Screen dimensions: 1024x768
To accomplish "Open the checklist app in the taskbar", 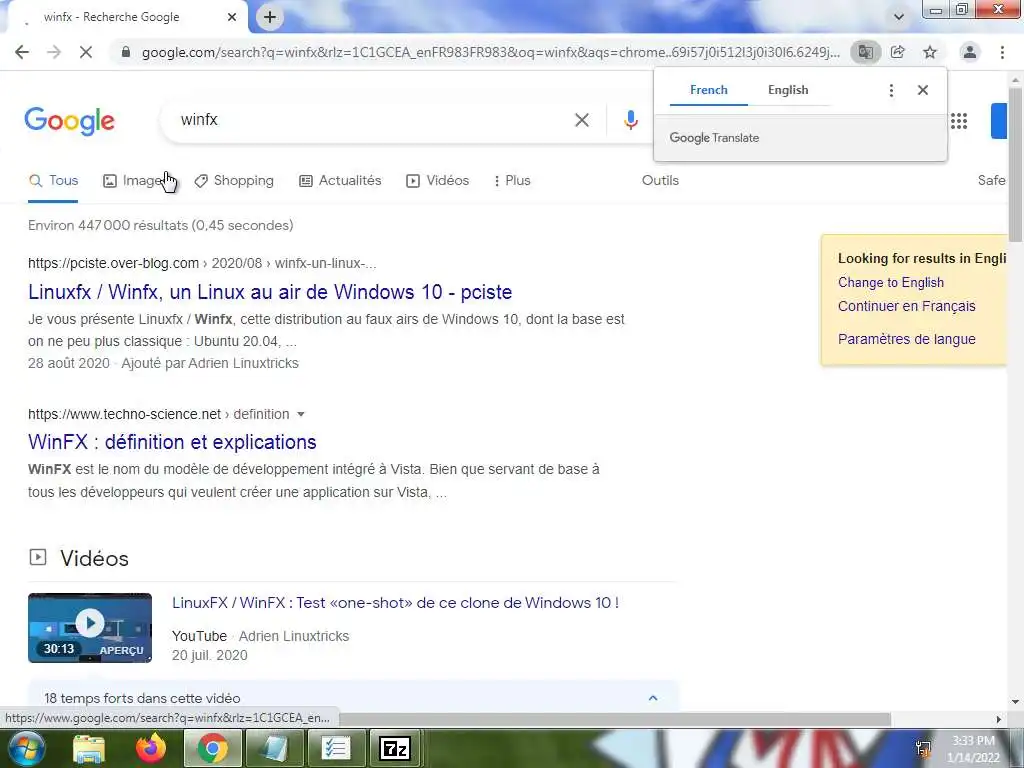I will (x=336, y=748).
